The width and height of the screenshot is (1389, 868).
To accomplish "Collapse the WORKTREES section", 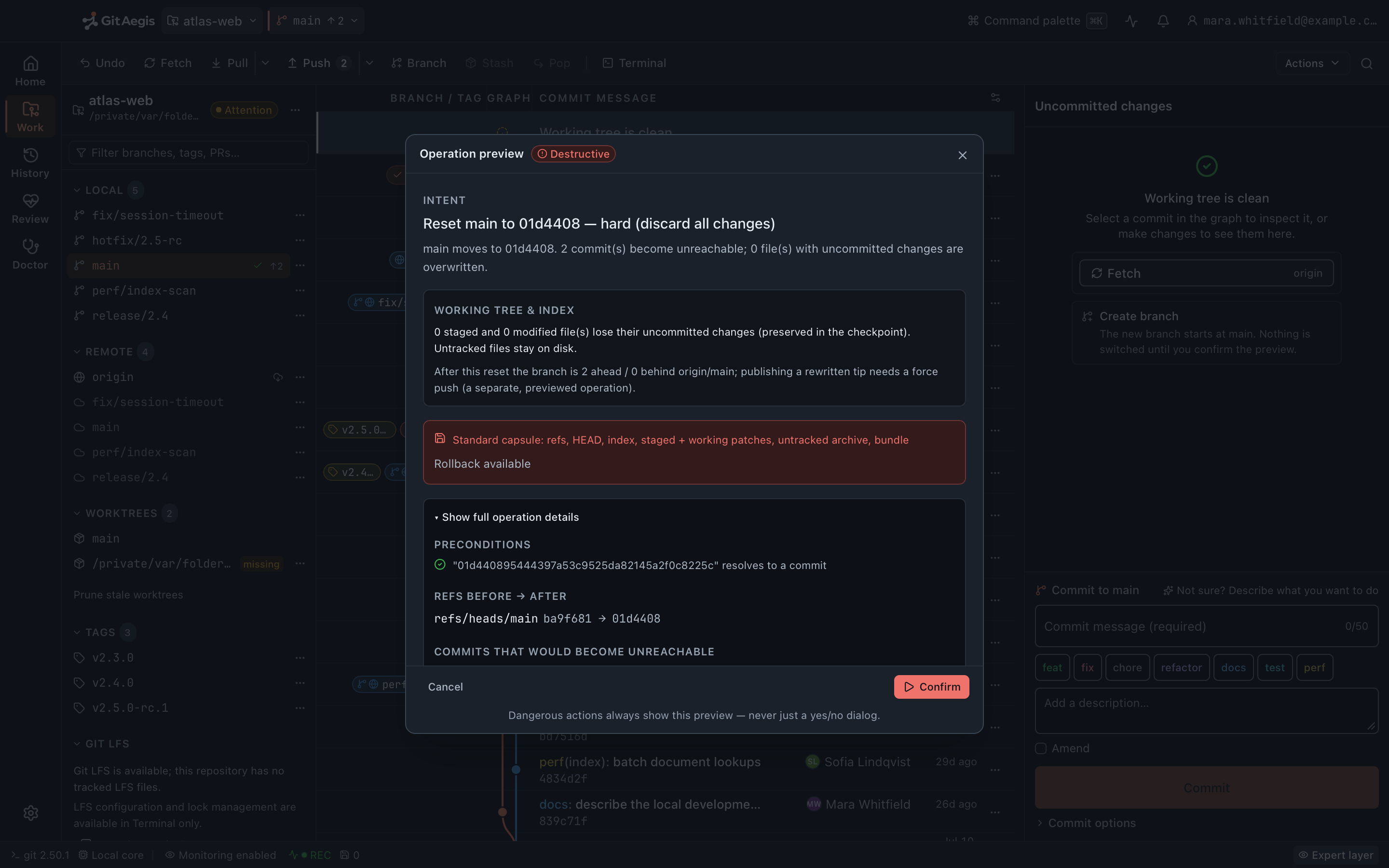I will click(124, 513).
